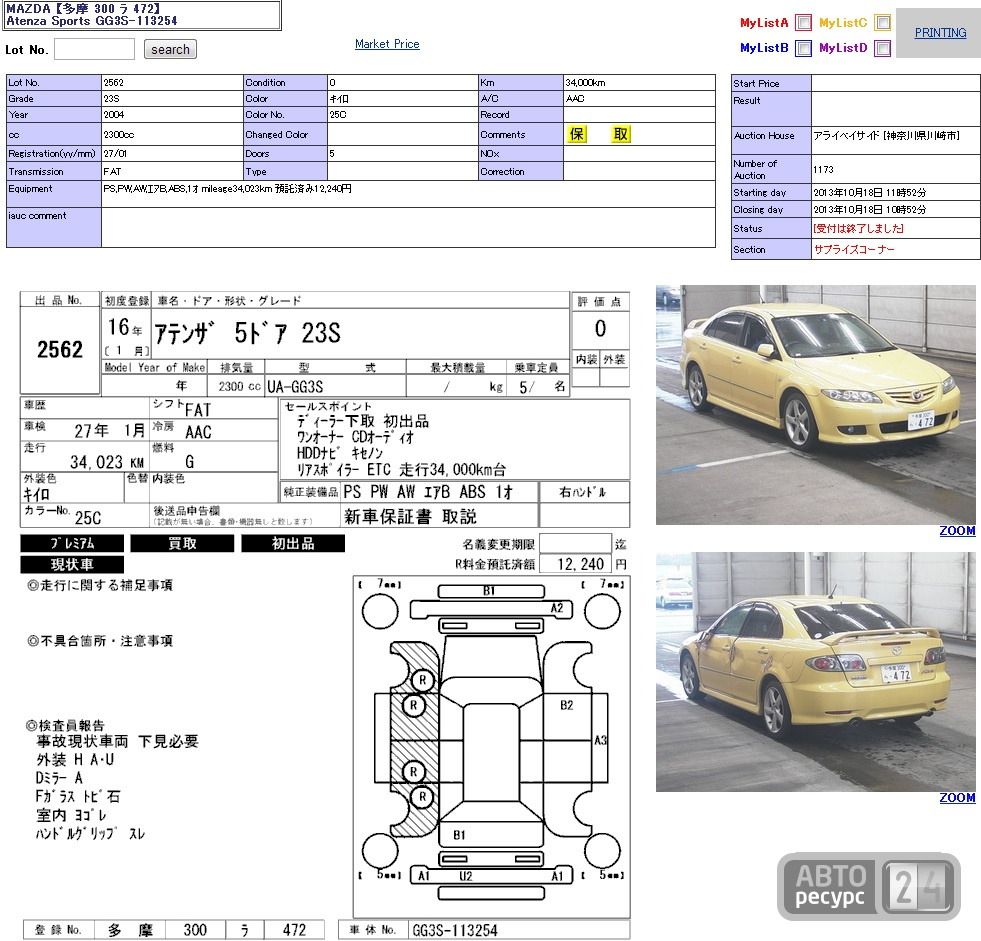Click the 現状車 black label
This screenshot has height=941, width=981.
click(x=72, y=564)
